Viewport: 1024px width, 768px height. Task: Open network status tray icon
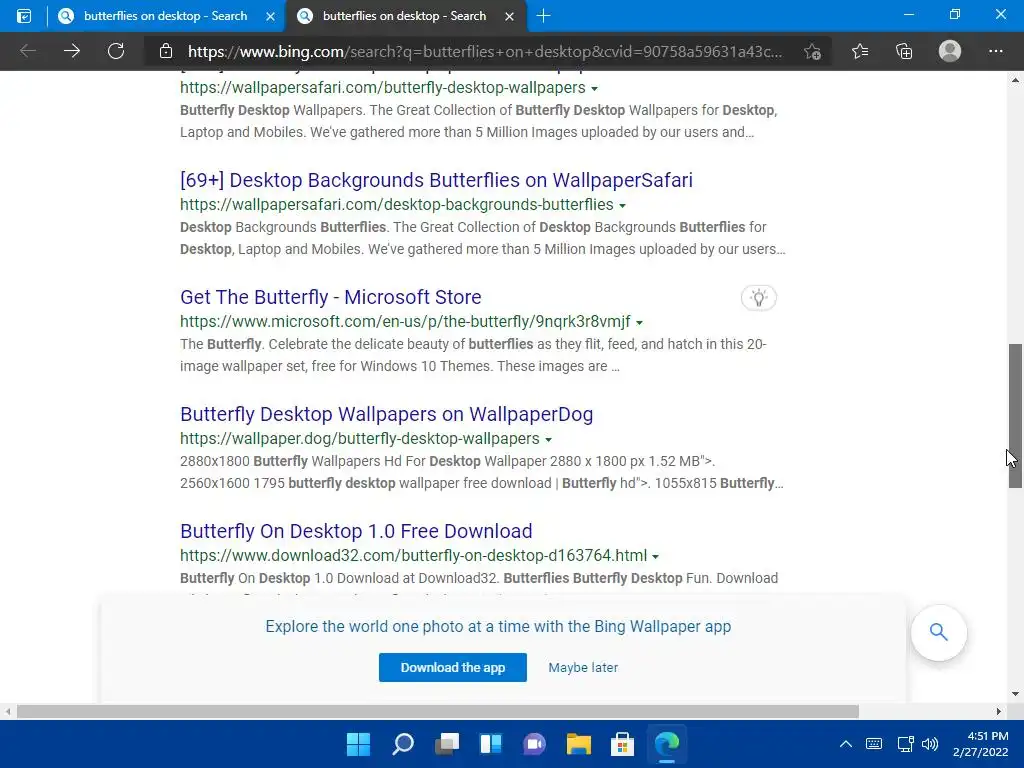905,744
